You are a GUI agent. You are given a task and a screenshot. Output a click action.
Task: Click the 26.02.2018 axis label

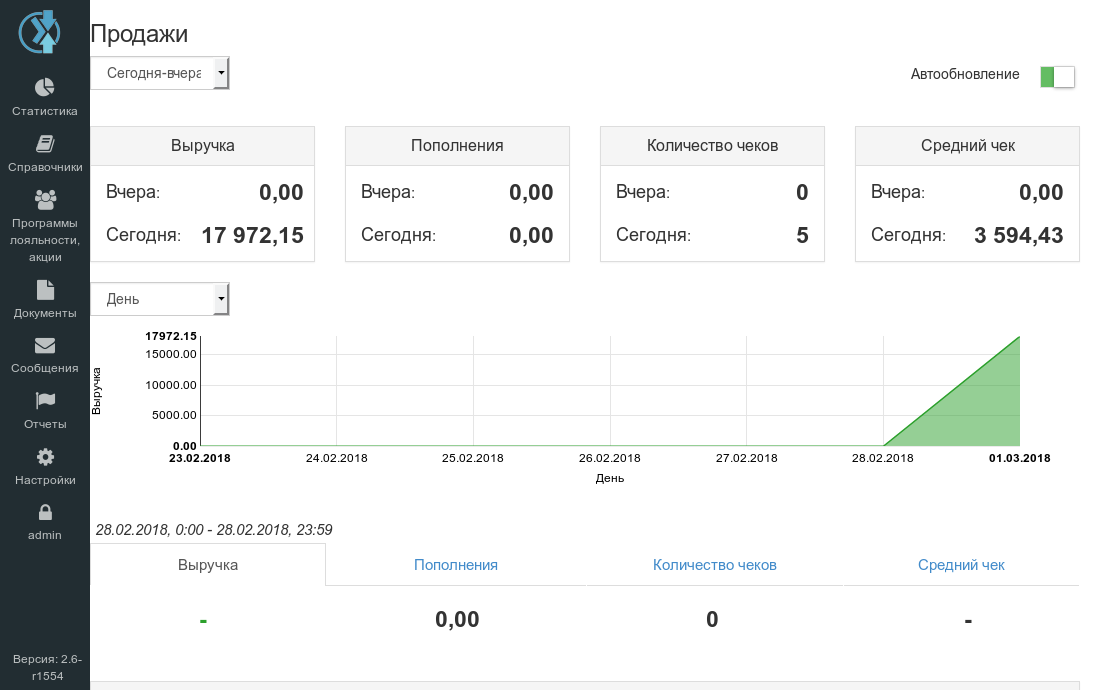[x=610, y=458]
